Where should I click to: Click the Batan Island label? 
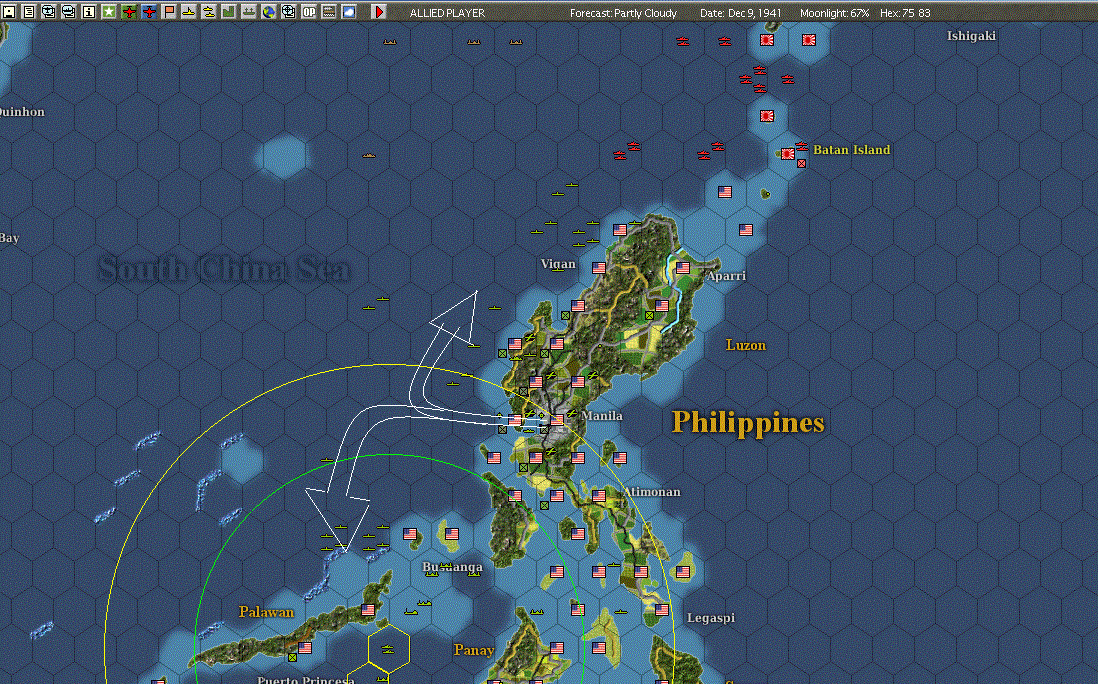pyautogui.click(x=852, y=150)
